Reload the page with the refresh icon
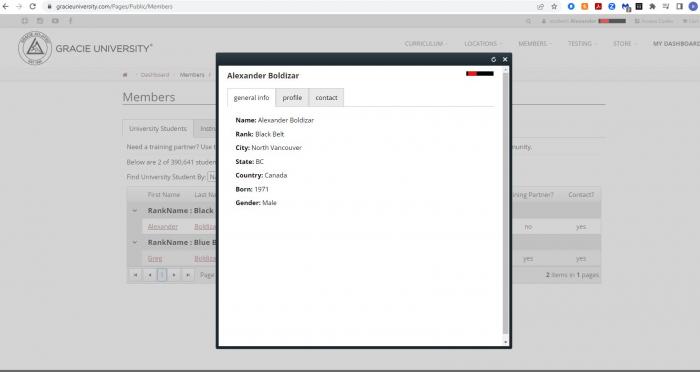This screenshot has height=372, width=700. pyautogui.click(x=33, y=7)
